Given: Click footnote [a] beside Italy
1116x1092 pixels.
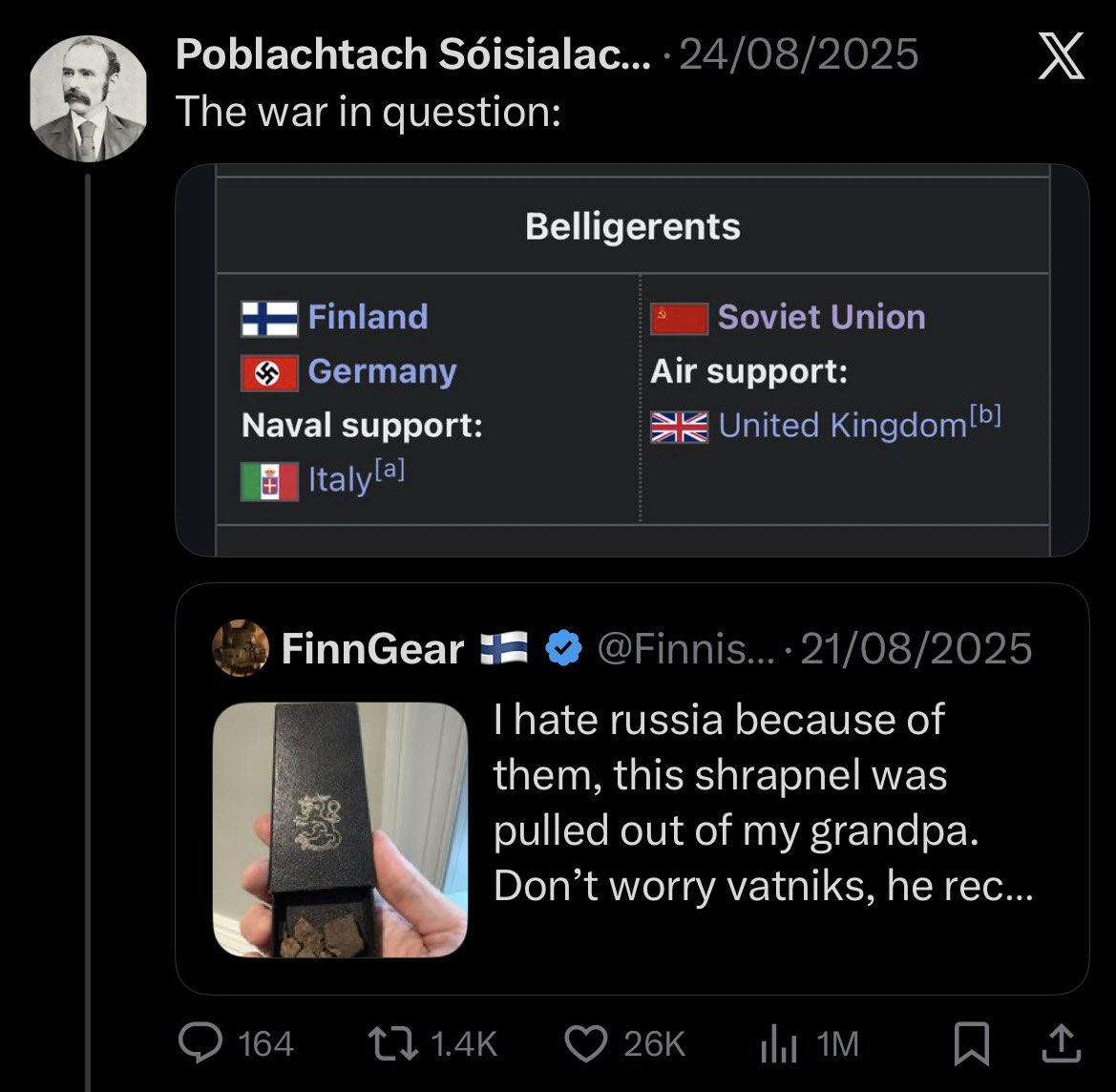Looking at the screenshot, I should pyautogui.click(x=390, y=472).
